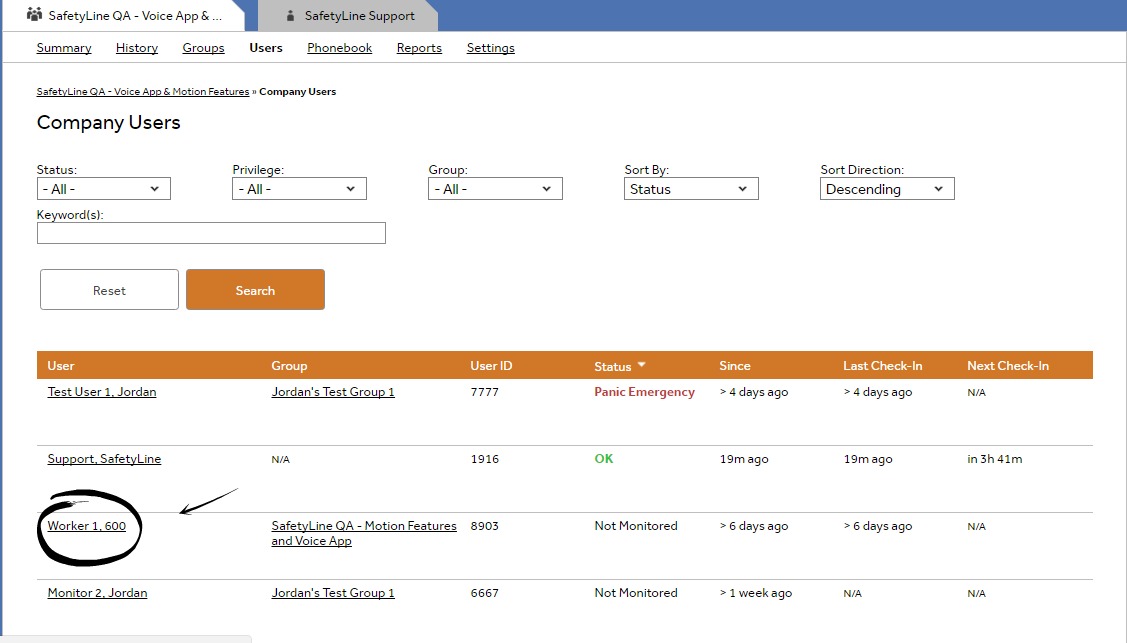Focus the Keyword(s) text field
Viewport: 1127px width, 643px height.
(211, 233)
